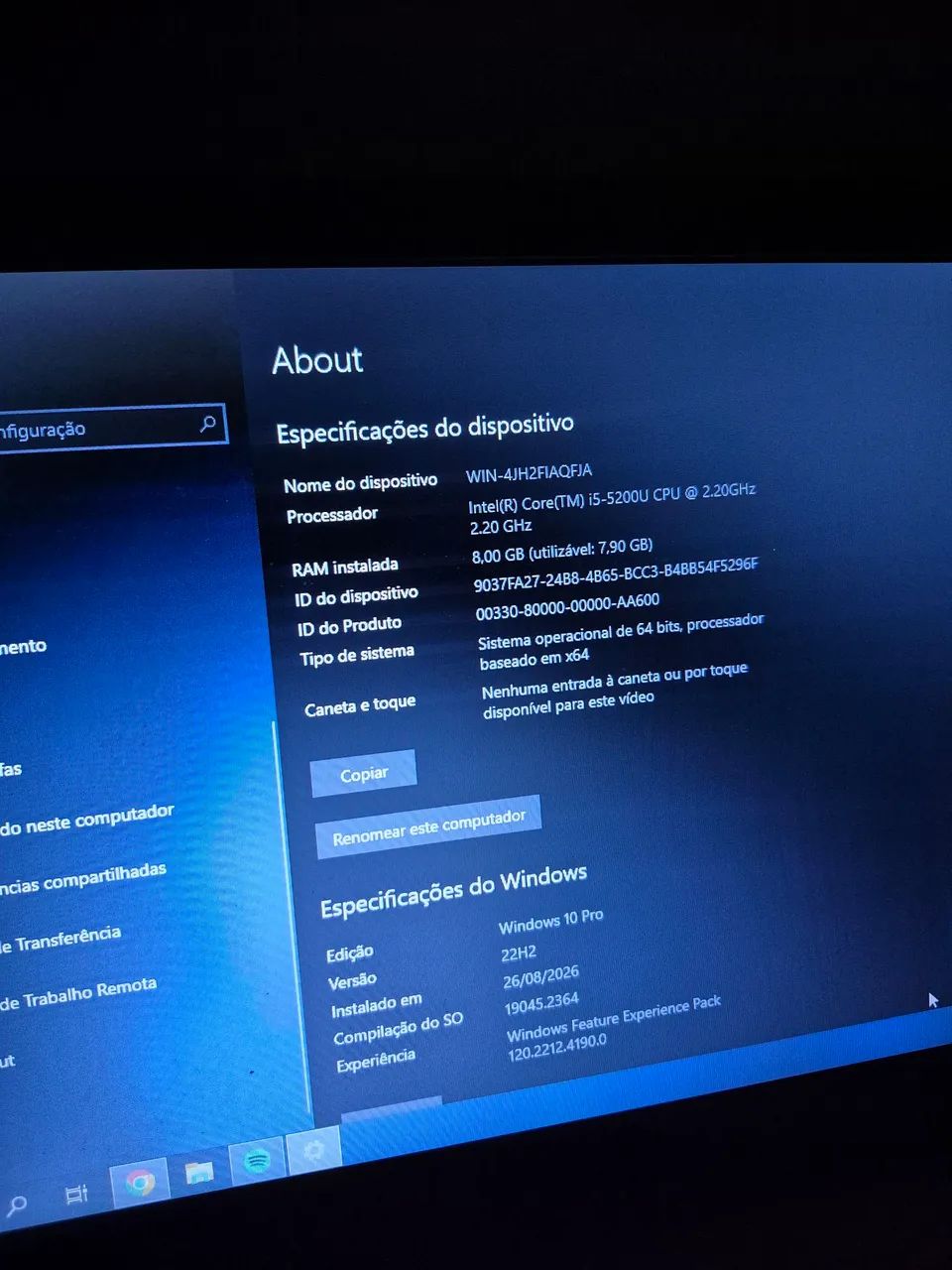Click the About page heading
952x1270 pixels.
pyautogui.click(x=317, y=360)
